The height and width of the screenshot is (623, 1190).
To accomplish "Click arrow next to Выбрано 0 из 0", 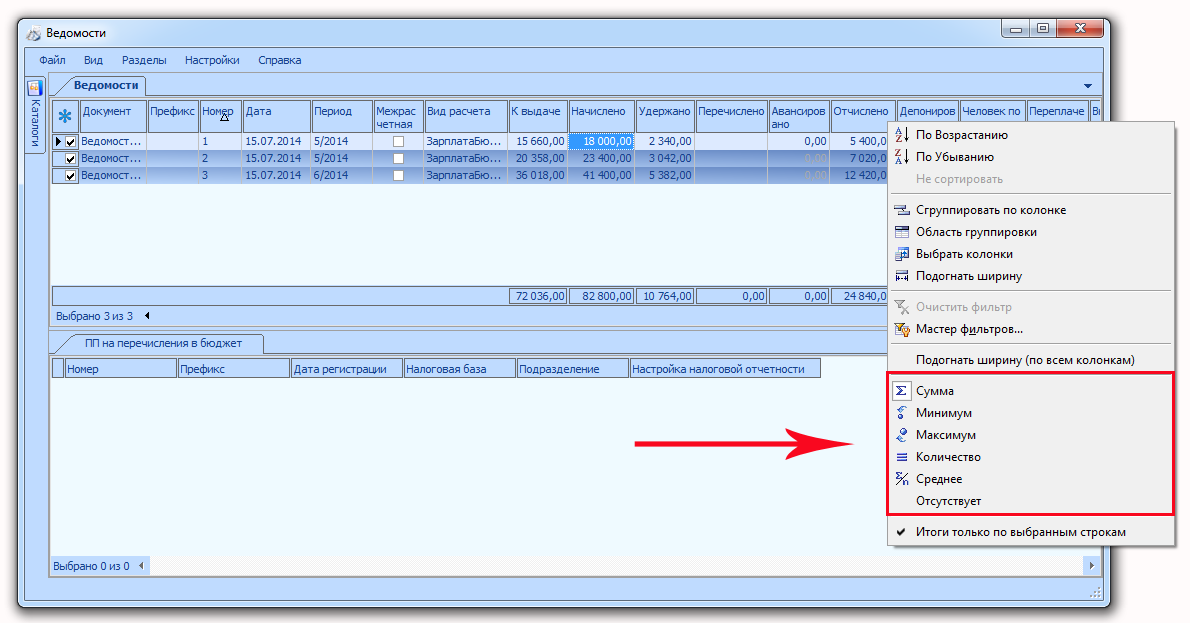I will point(141,565).
